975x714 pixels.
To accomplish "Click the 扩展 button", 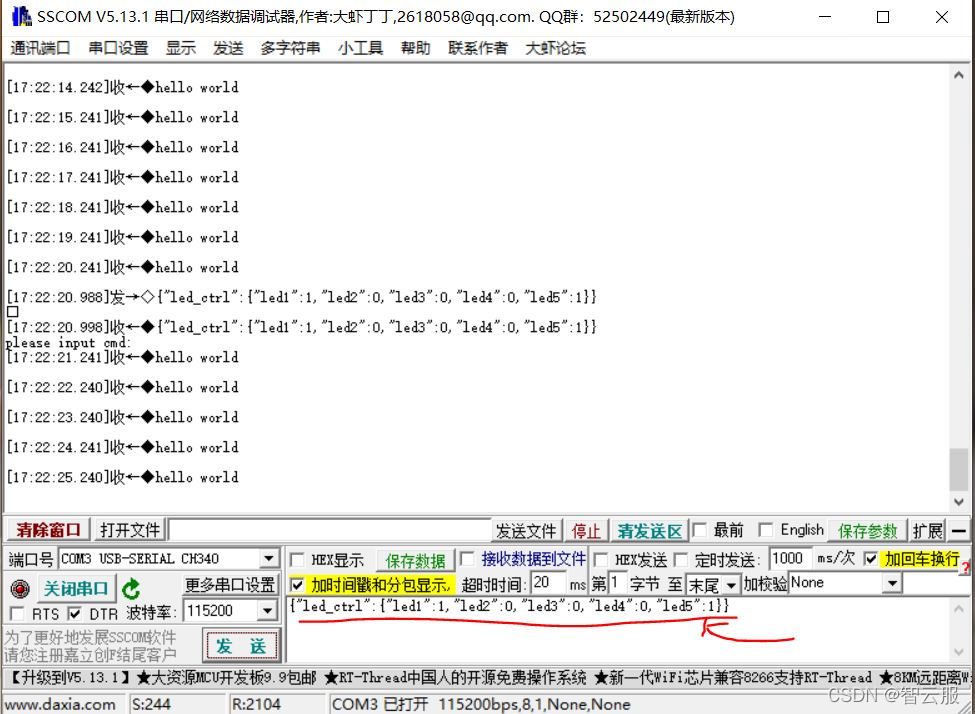I will tap(928, 531).
